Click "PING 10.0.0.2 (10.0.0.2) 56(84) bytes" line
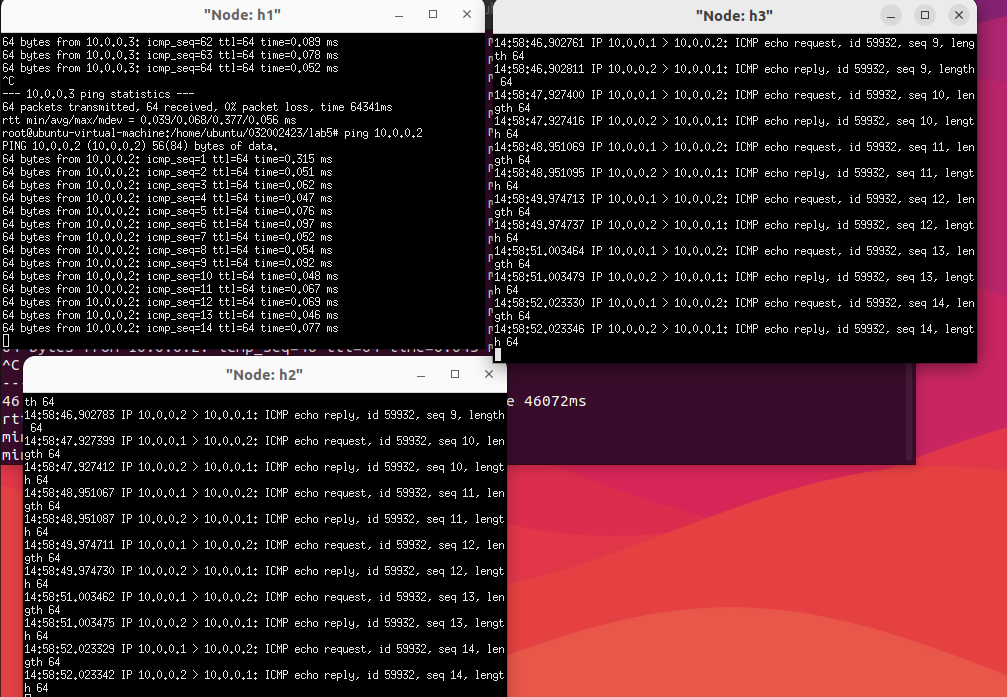 click(140, 146)
